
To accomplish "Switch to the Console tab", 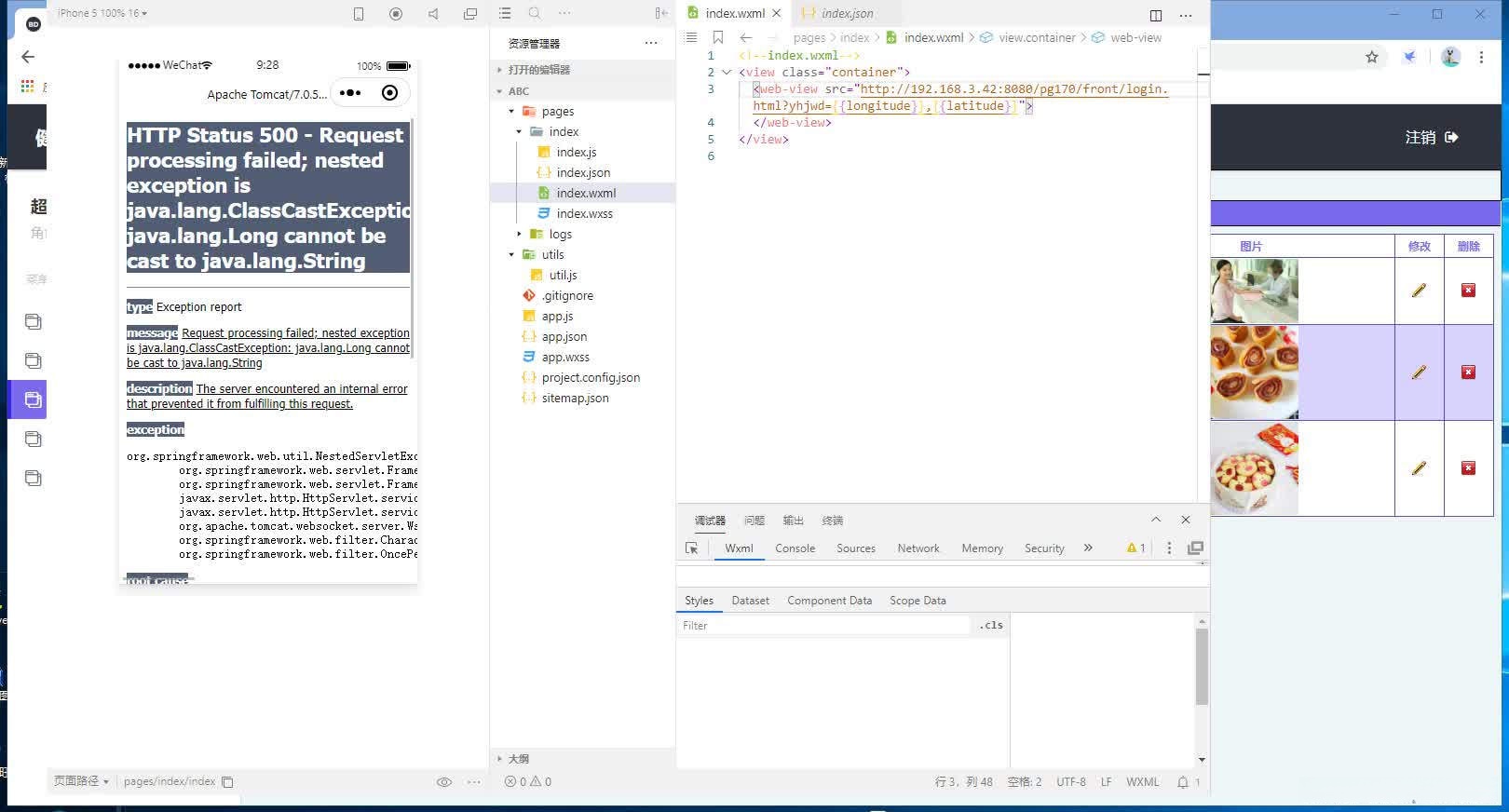I will point(795,548).
